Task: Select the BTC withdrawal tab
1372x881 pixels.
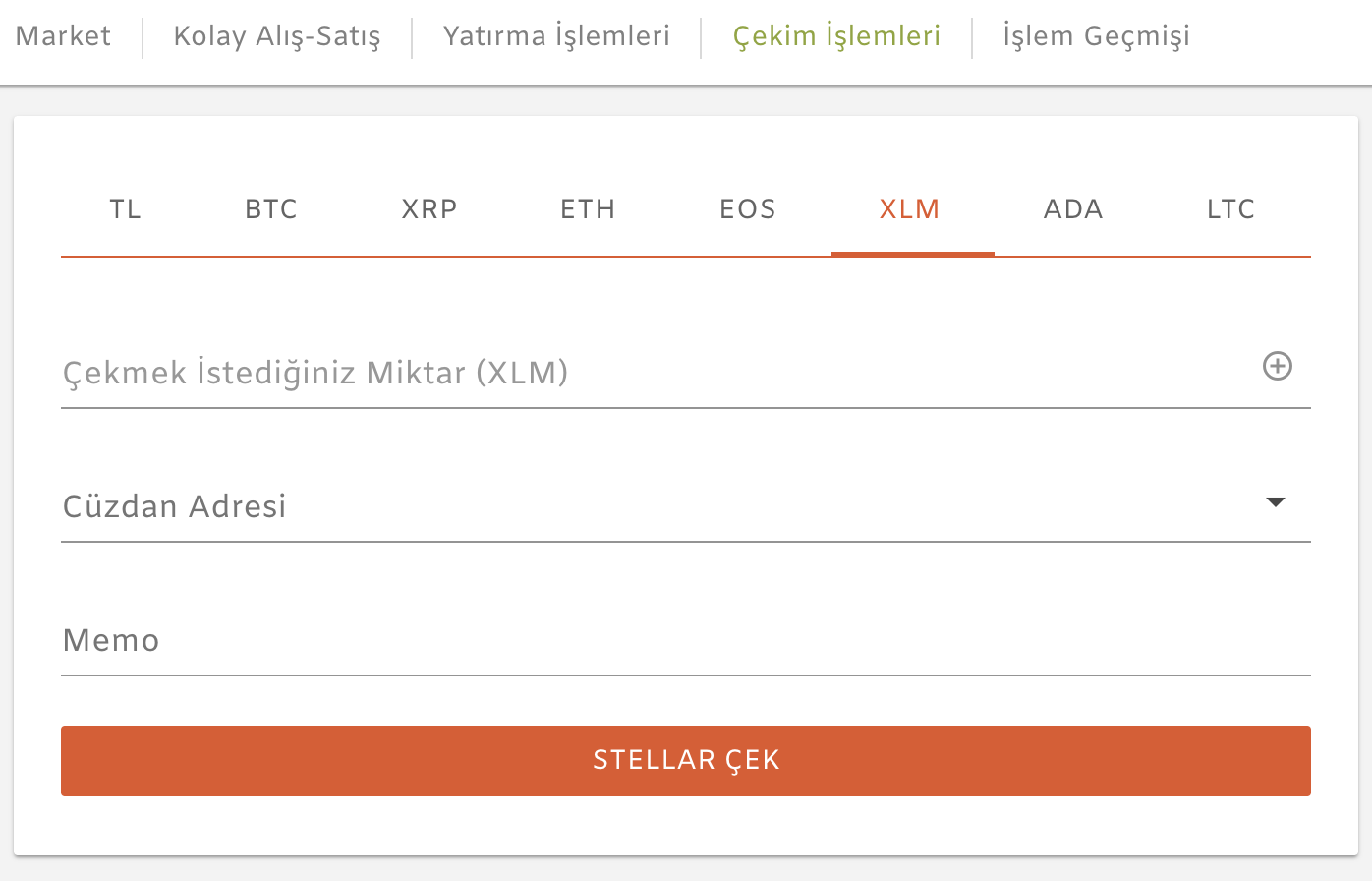Action: pyautogui.click(x=271, y=208)
